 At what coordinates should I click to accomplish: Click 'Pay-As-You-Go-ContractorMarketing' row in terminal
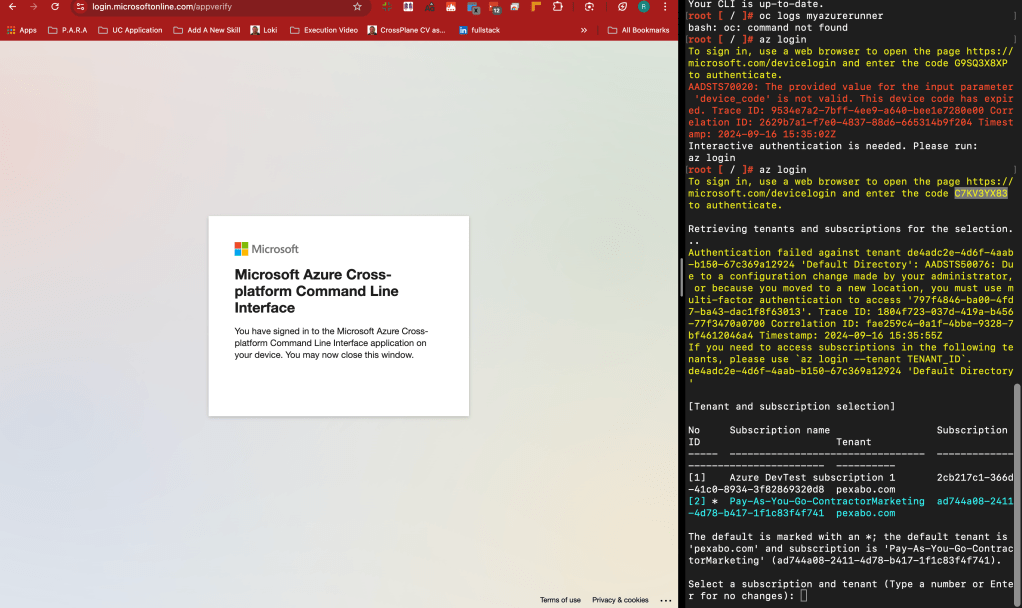tap(851, 507)
